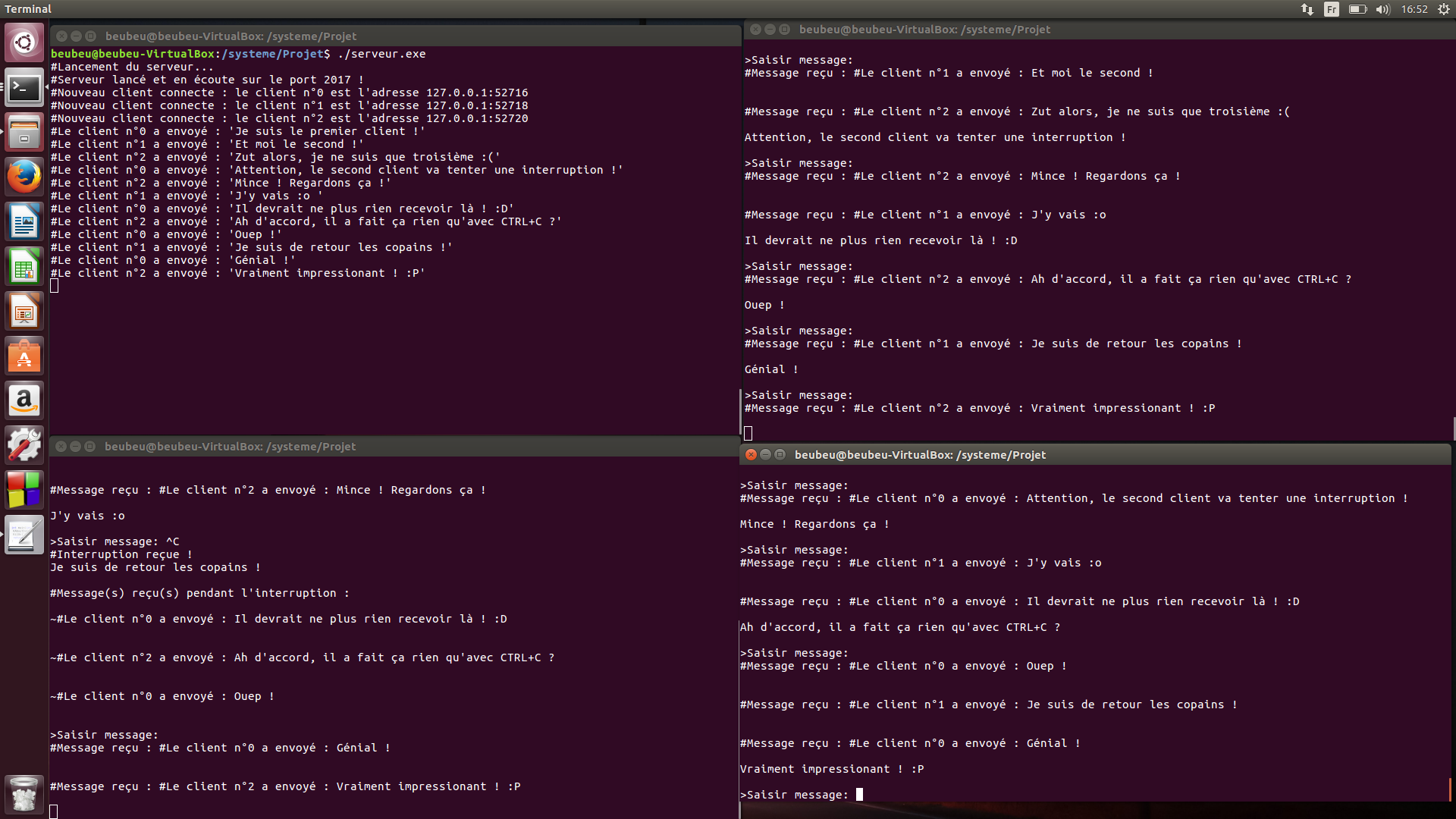The width and height of the screenshot is (1456, 819).
Task: Click the server line with address 127.0.0.1:52718
Action: coord(290,105)
